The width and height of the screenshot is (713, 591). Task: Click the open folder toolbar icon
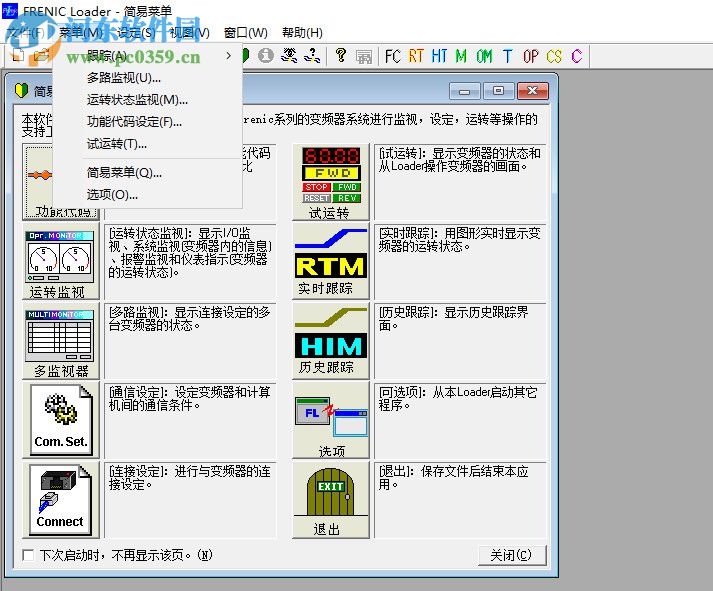41,55
